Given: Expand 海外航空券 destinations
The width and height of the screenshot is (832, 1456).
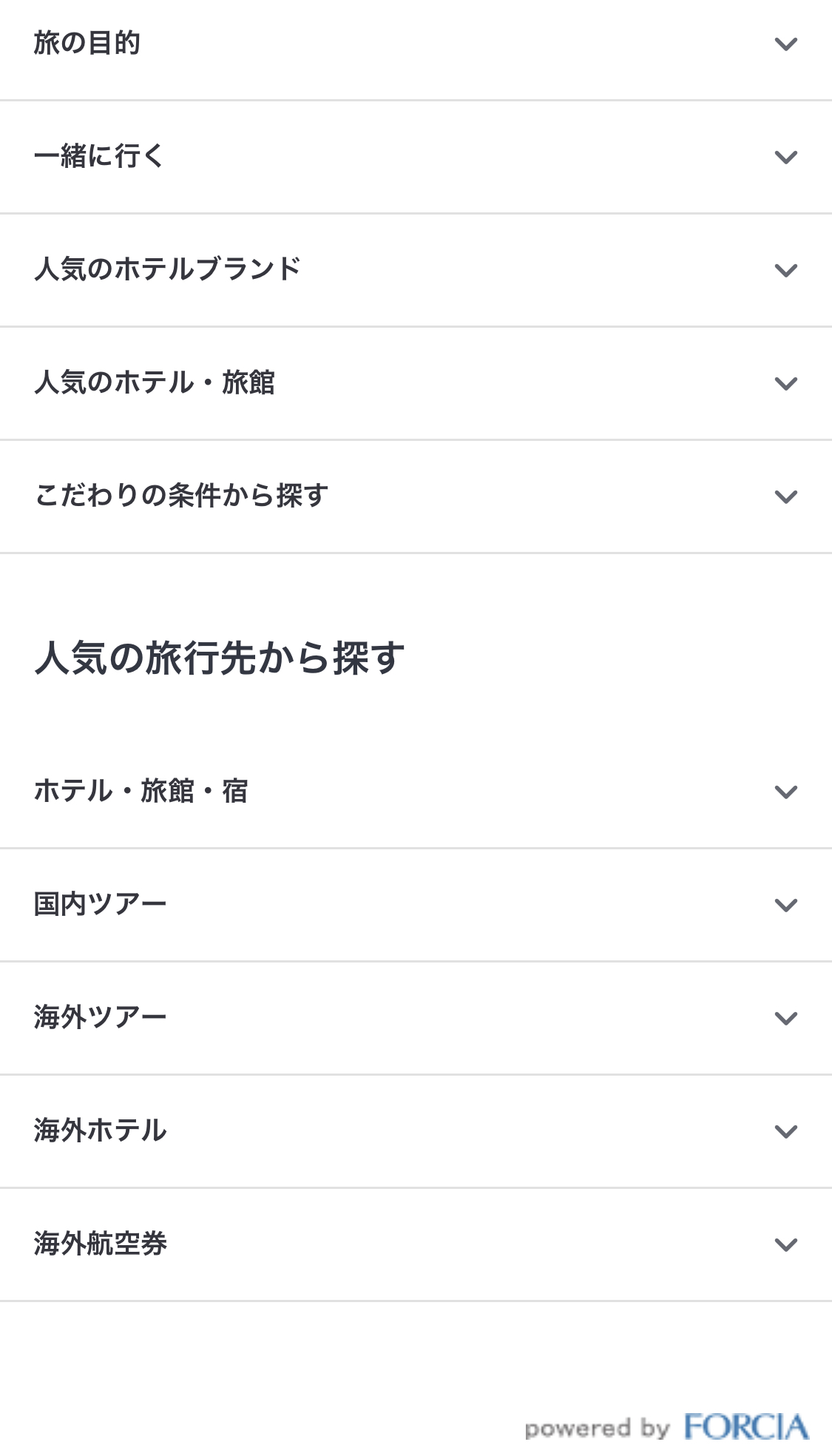Looking at the screenshot, I should click(x=101, y=1244).
